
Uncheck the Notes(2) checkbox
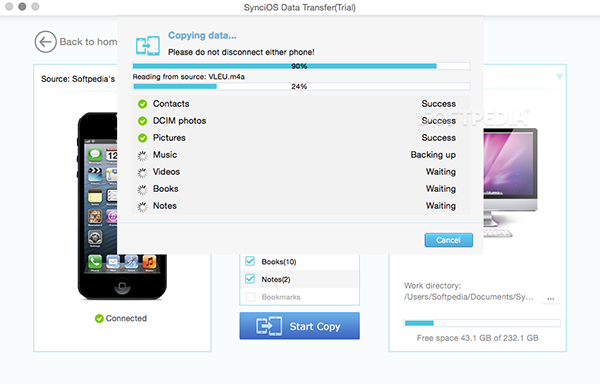250,279
